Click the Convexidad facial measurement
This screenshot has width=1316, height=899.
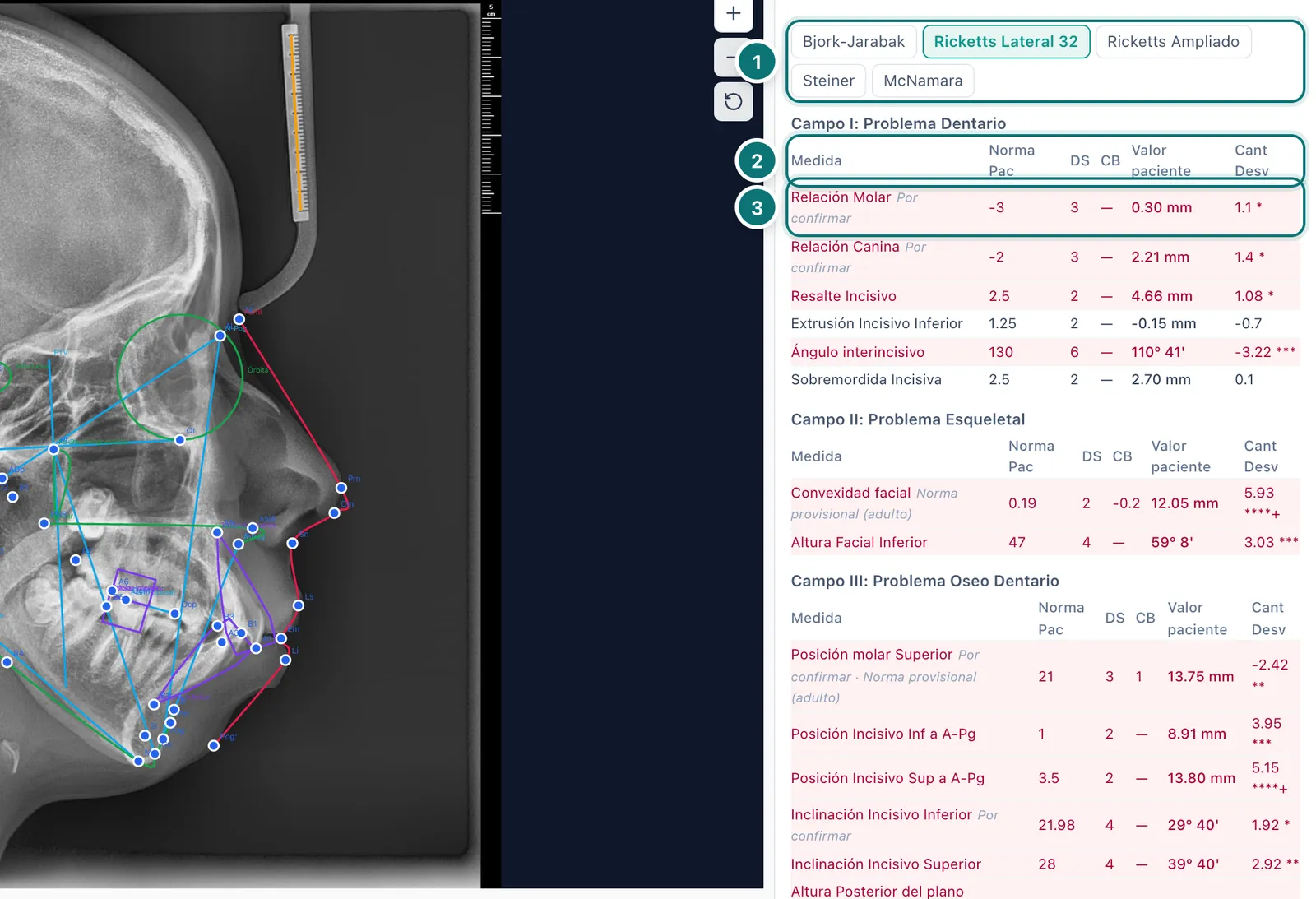1045,503
